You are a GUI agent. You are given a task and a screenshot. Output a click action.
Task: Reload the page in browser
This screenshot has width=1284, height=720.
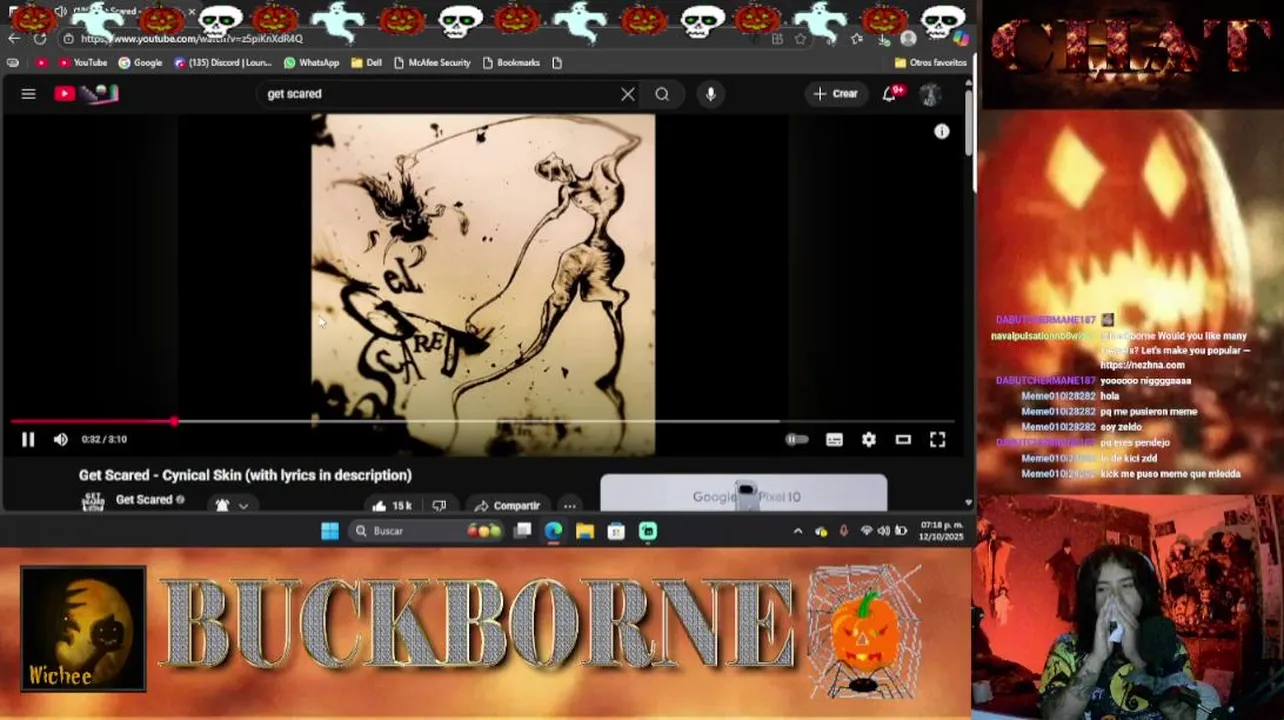[x=40, y=38]
